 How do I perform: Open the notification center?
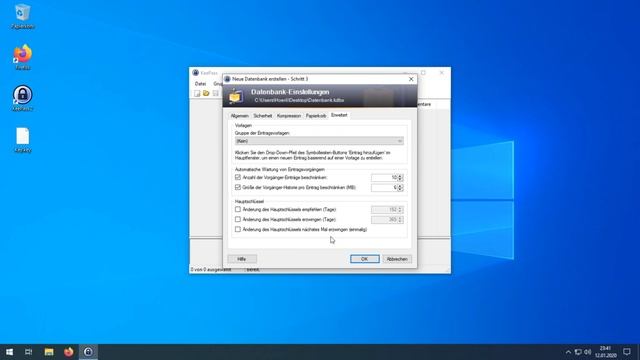point(627,352)
